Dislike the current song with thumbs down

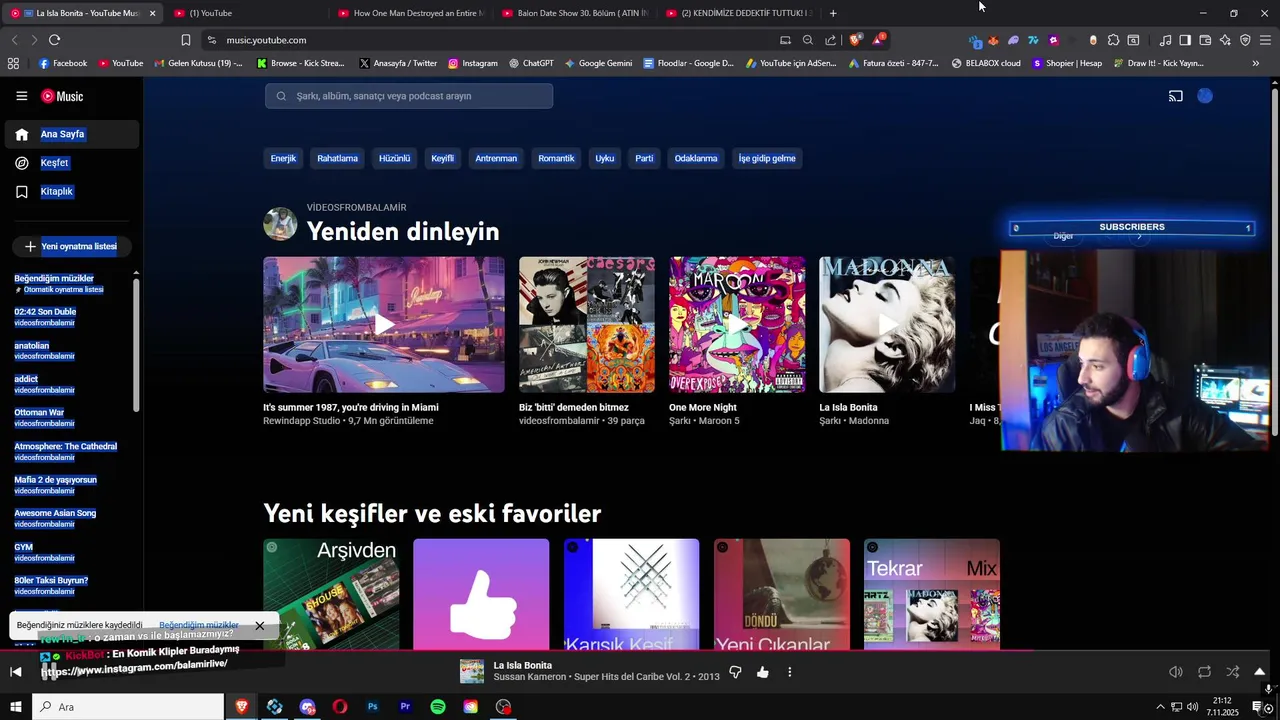[735, 672]
